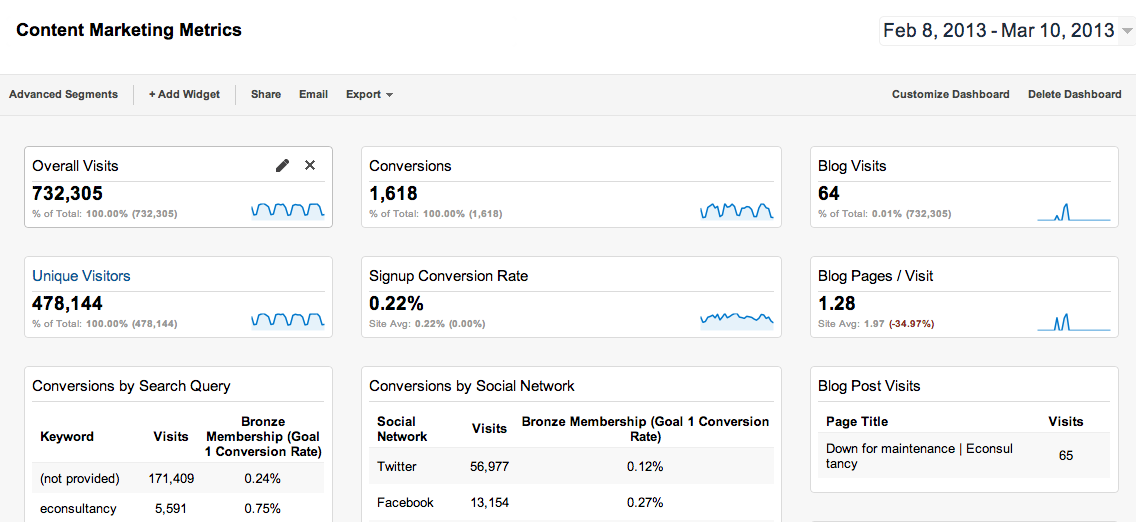Screen dimensions: 1136x522
Task: Remove the Overall Visits widget with X icon
Action: [310, 166]
